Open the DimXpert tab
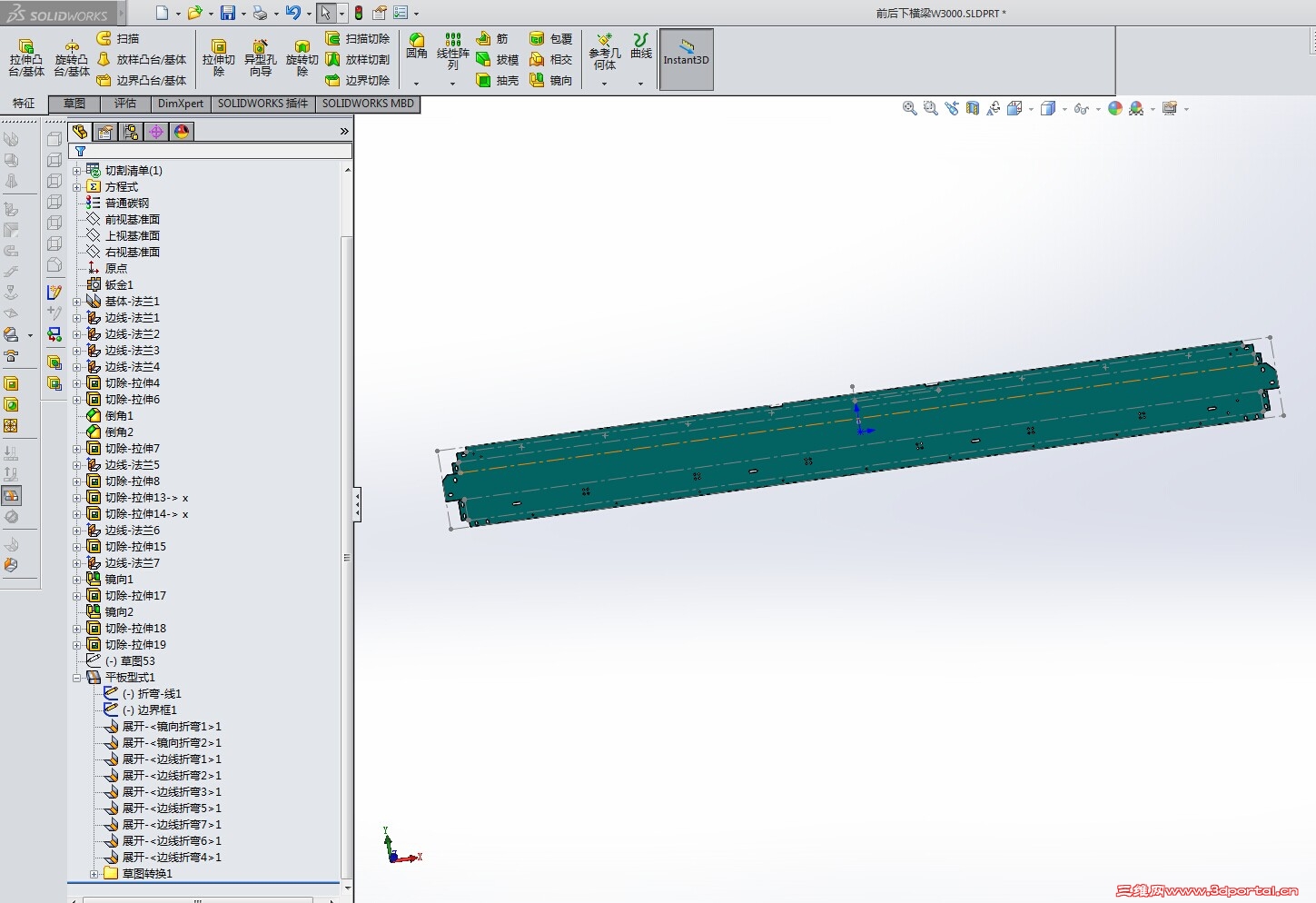 181,104
